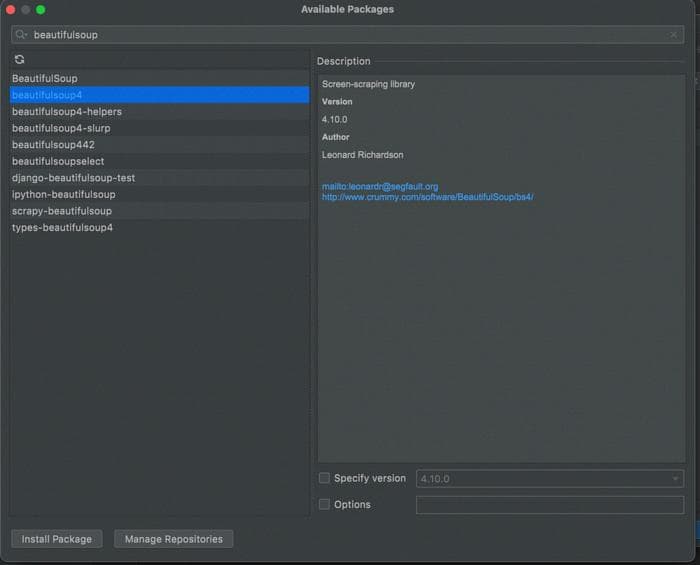700x565 pixels.
Task: Select the types-beautifulsoup4 package
Action: [159, 228]
